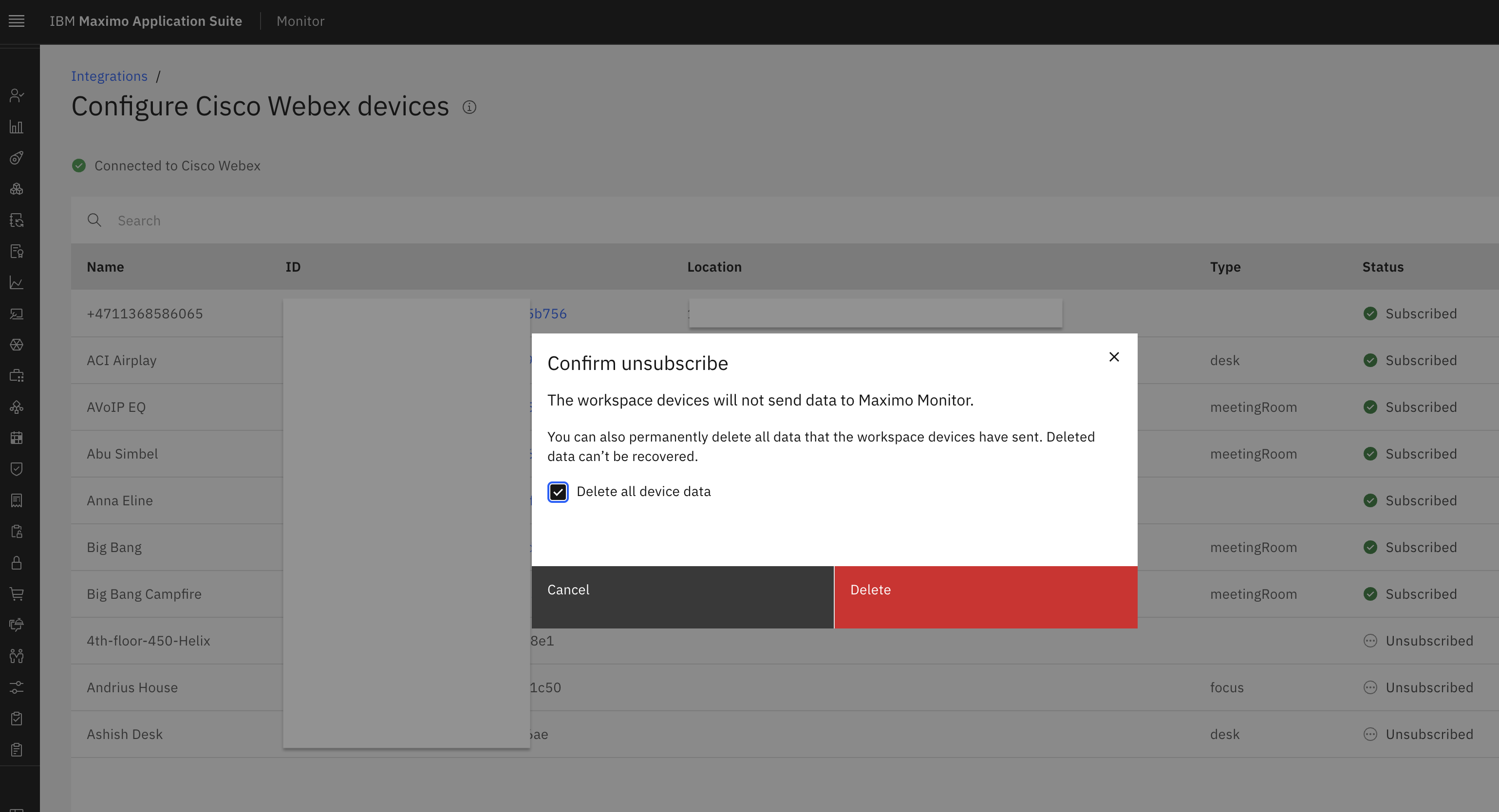Screen dimensions: 1499x812
Task: Open the receipt icon in sidebar
Action: pyautogui.click(x=16, y=500)
